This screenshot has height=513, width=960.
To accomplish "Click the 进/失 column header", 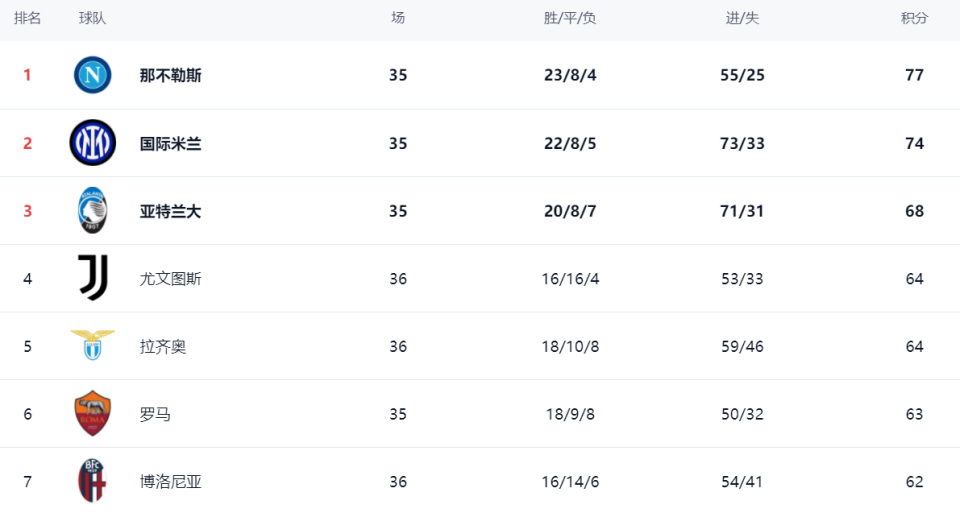I will pyautogui.click(x=741, y=18).
